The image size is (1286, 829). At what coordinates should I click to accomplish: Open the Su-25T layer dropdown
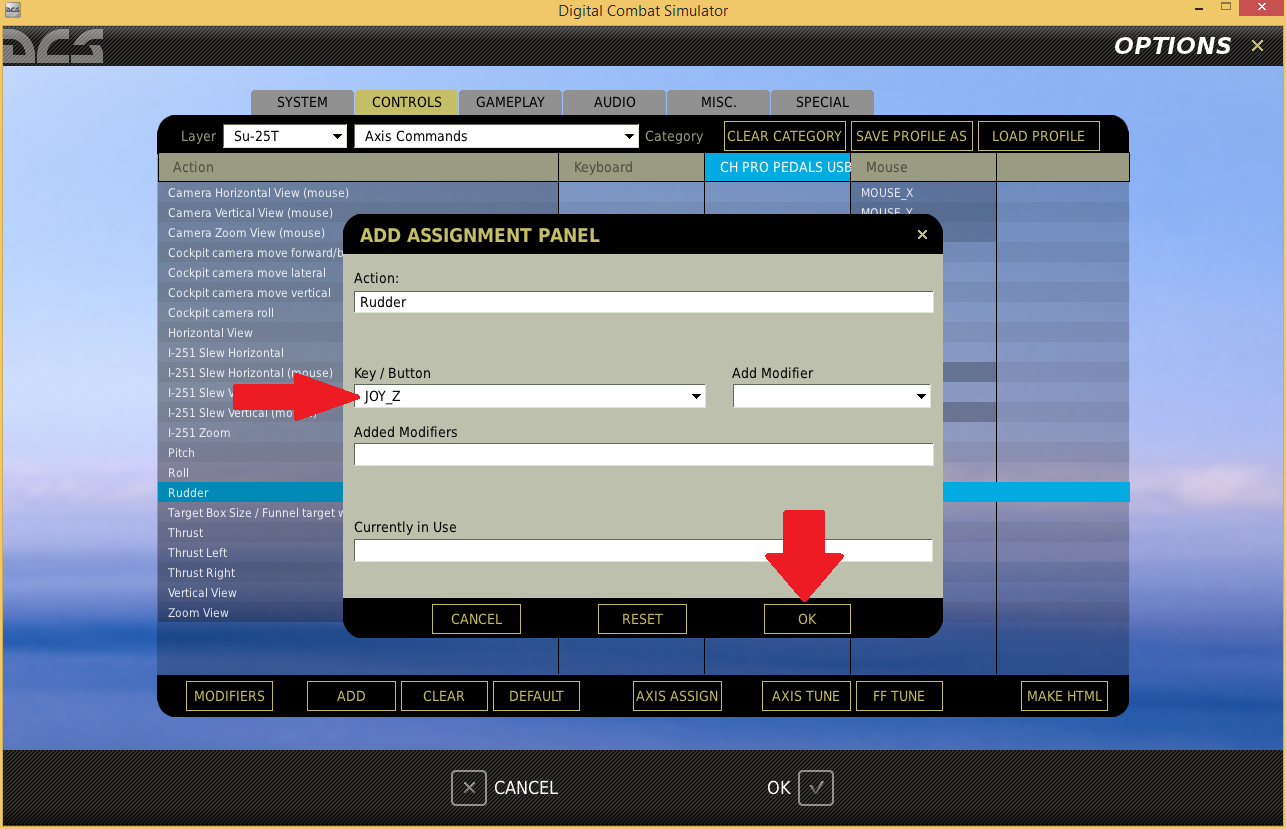pyautogui.click(x=337, y=136)
